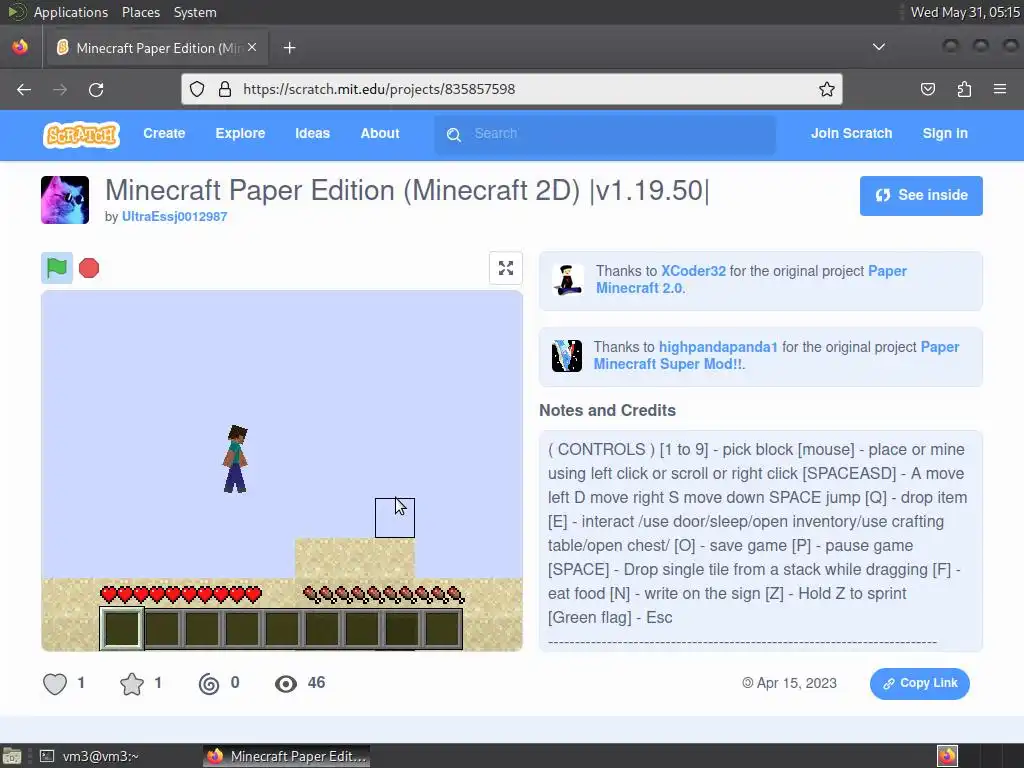Bookmark this page with the star icon

click(x=827, y=89)
